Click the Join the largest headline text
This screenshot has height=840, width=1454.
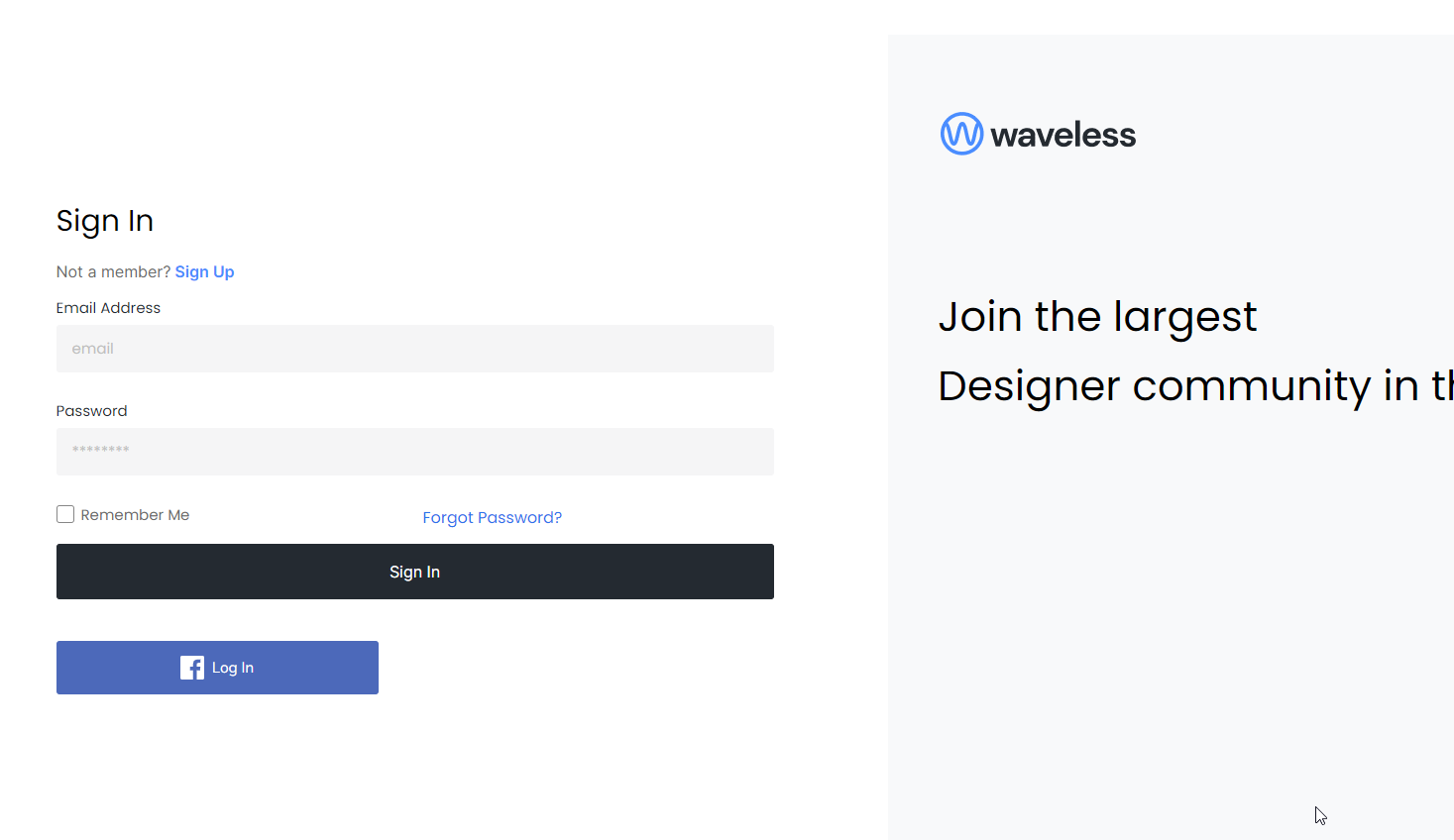pyautogui.click(x=1097, y=316)
